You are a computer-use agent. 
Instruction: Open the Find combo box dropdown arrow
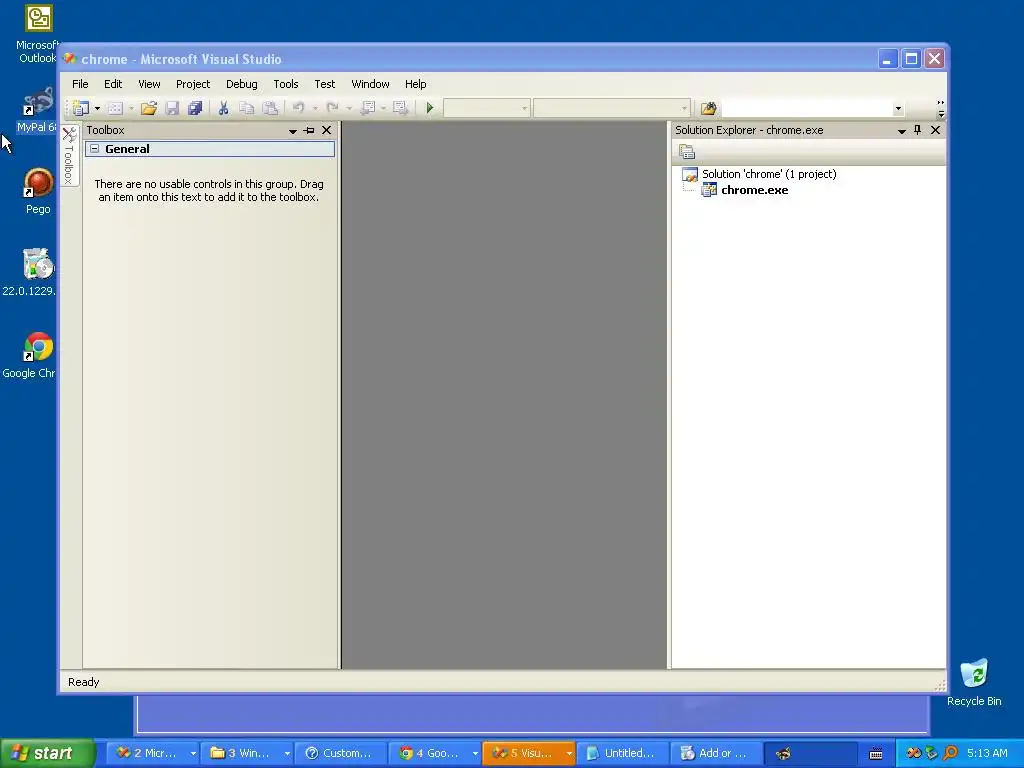click(898, 108)
